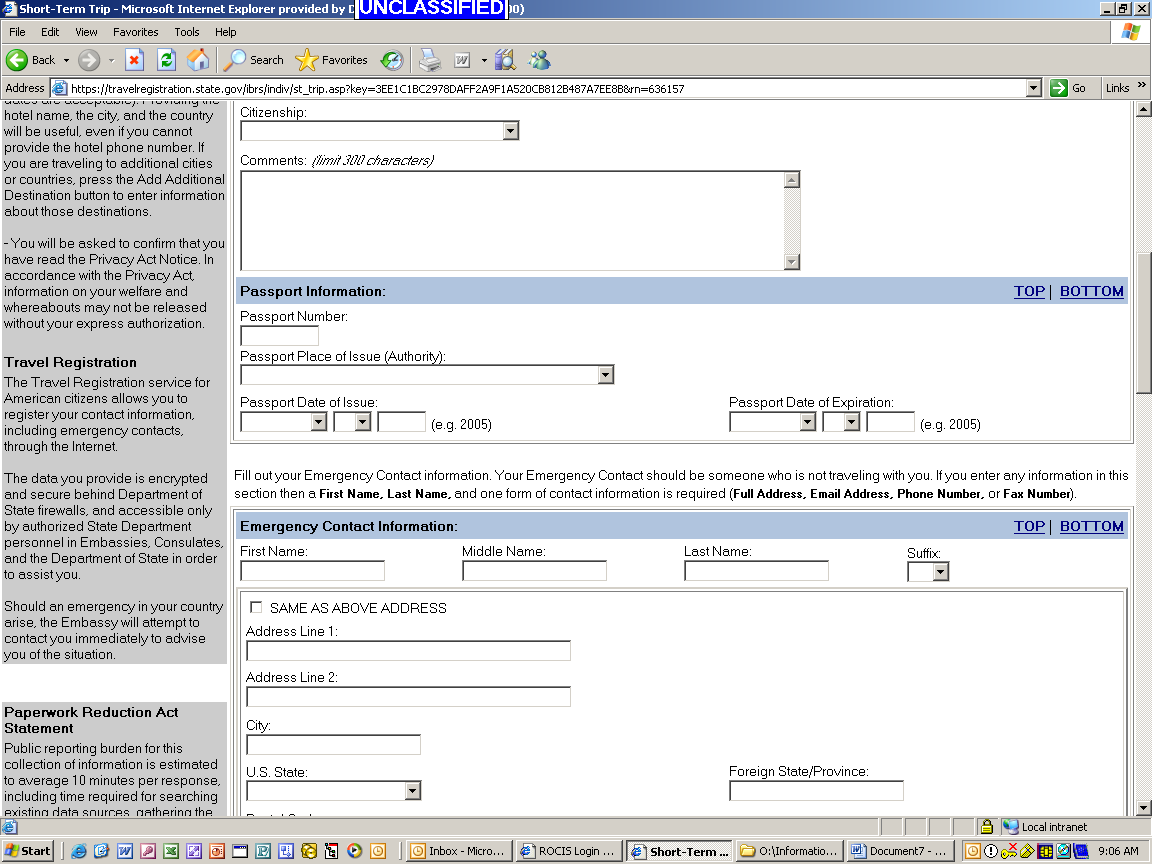1152x864 pixels.
Task: Switch to Inbox window in taskbar
Action: point(458,851)
